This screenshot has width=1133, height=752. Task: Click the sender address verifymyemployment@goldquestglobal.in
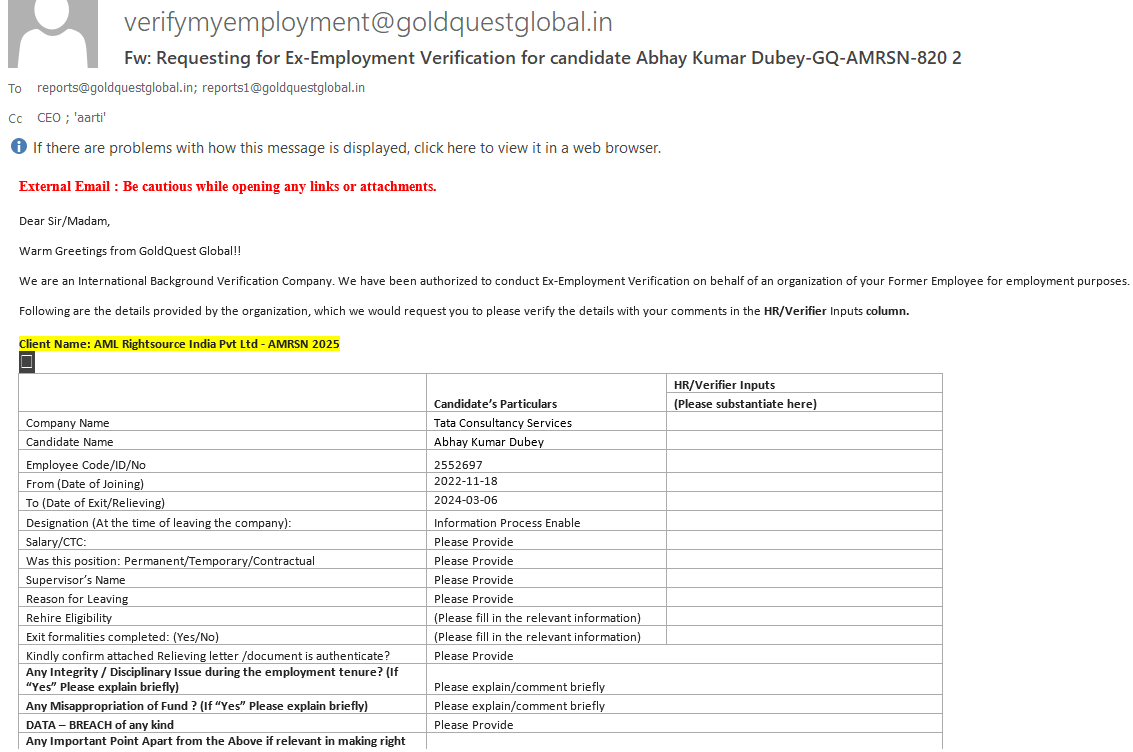tap(368, 22)
